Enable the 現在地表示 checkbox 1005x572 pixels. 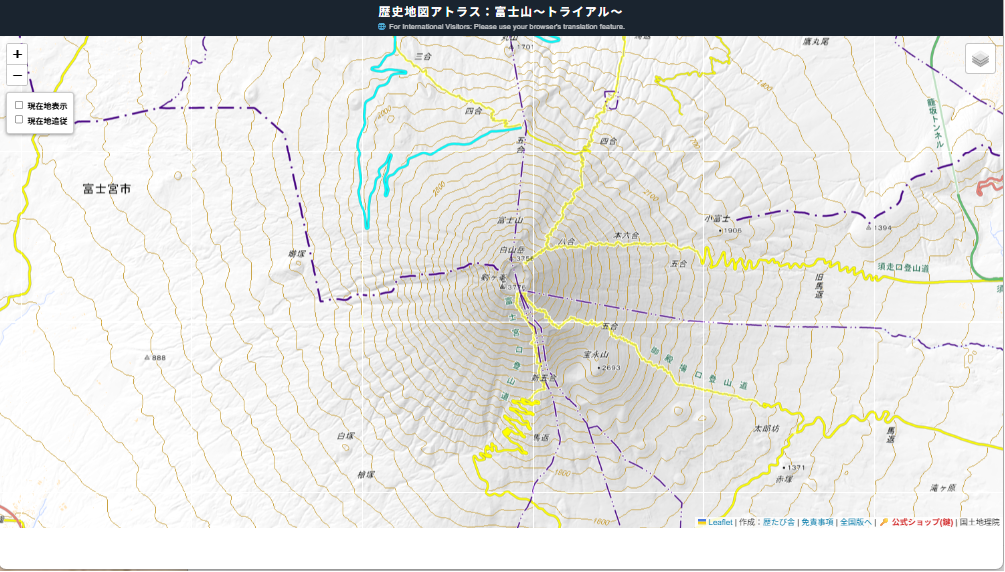(19, 105)
